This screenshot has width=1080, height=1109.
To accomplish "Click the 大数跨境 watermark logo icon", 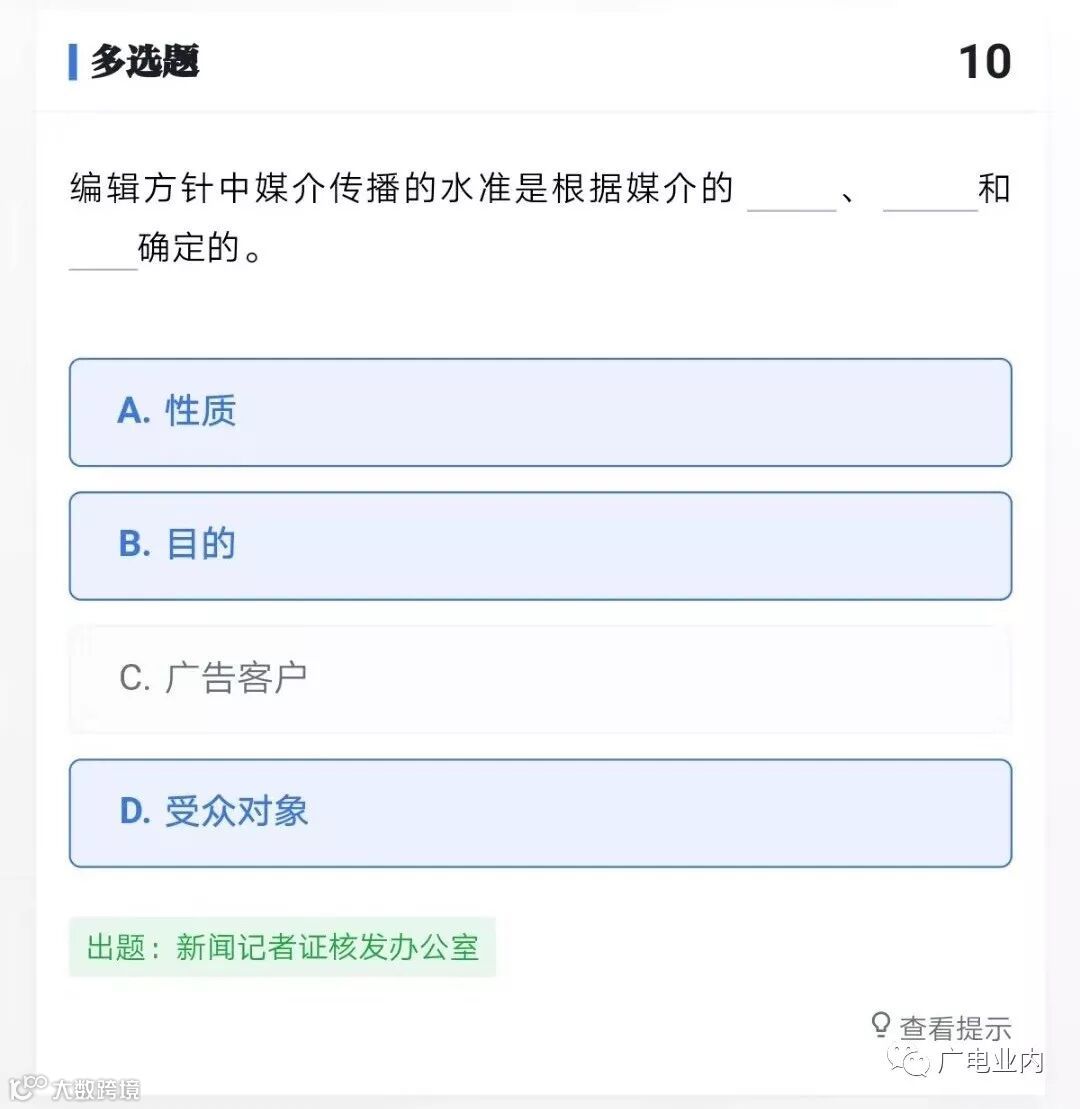I will [27, 1087].
